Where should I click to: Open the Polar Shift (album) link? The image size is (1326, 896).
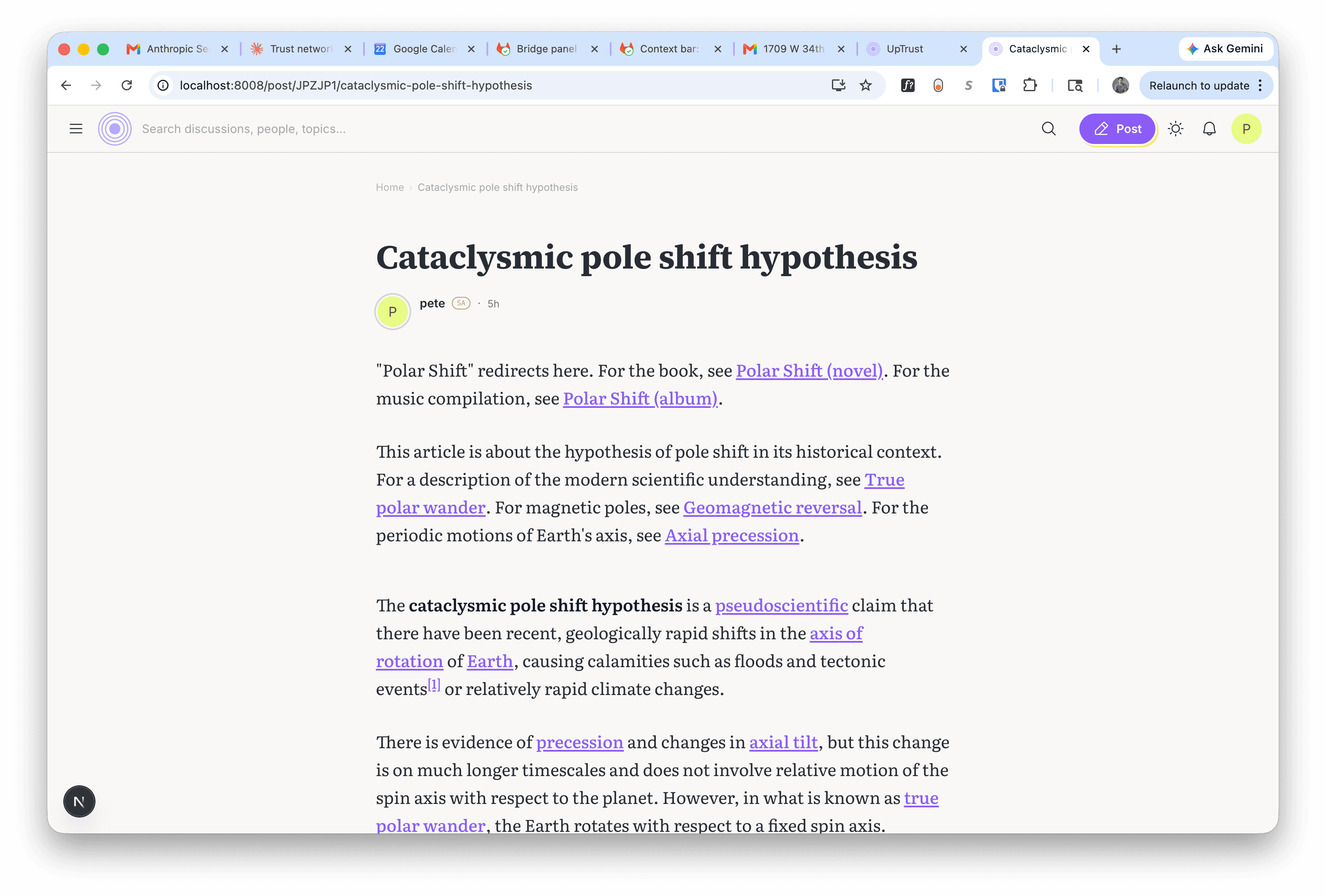640,399
